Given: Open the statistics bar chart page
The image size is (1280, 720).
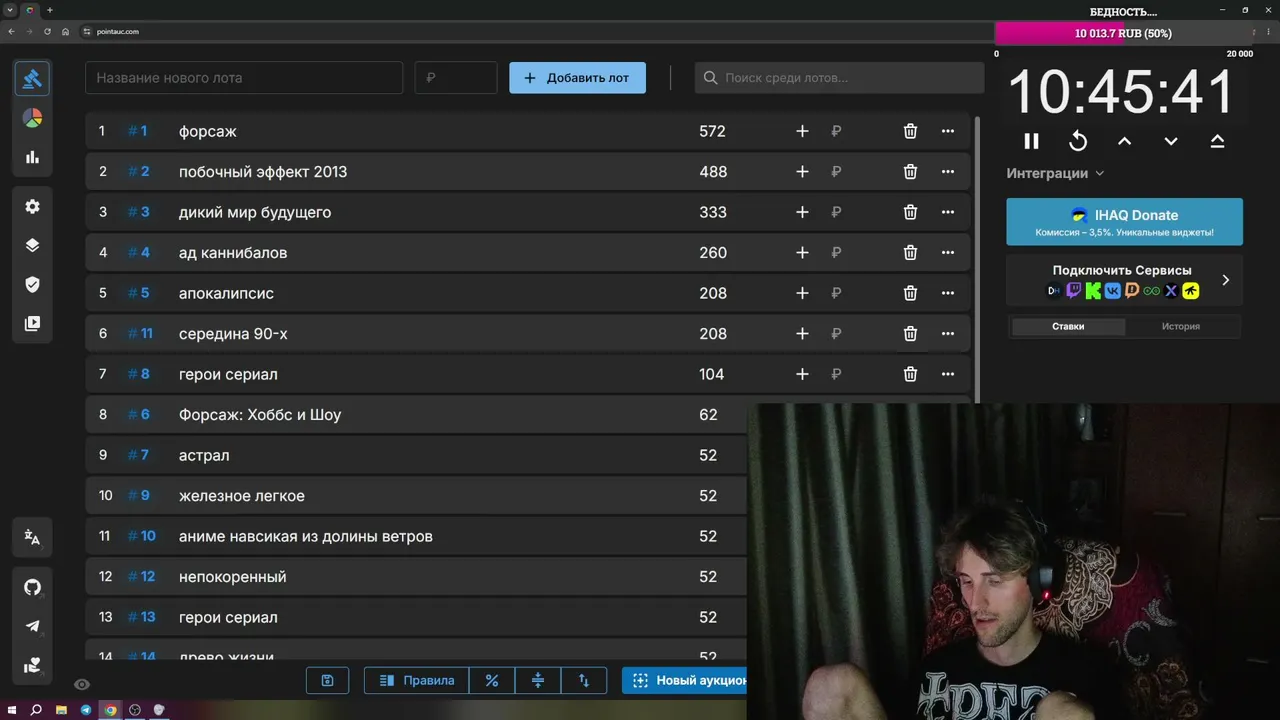Looking at the screenshot, I should [x=32, y=157].
